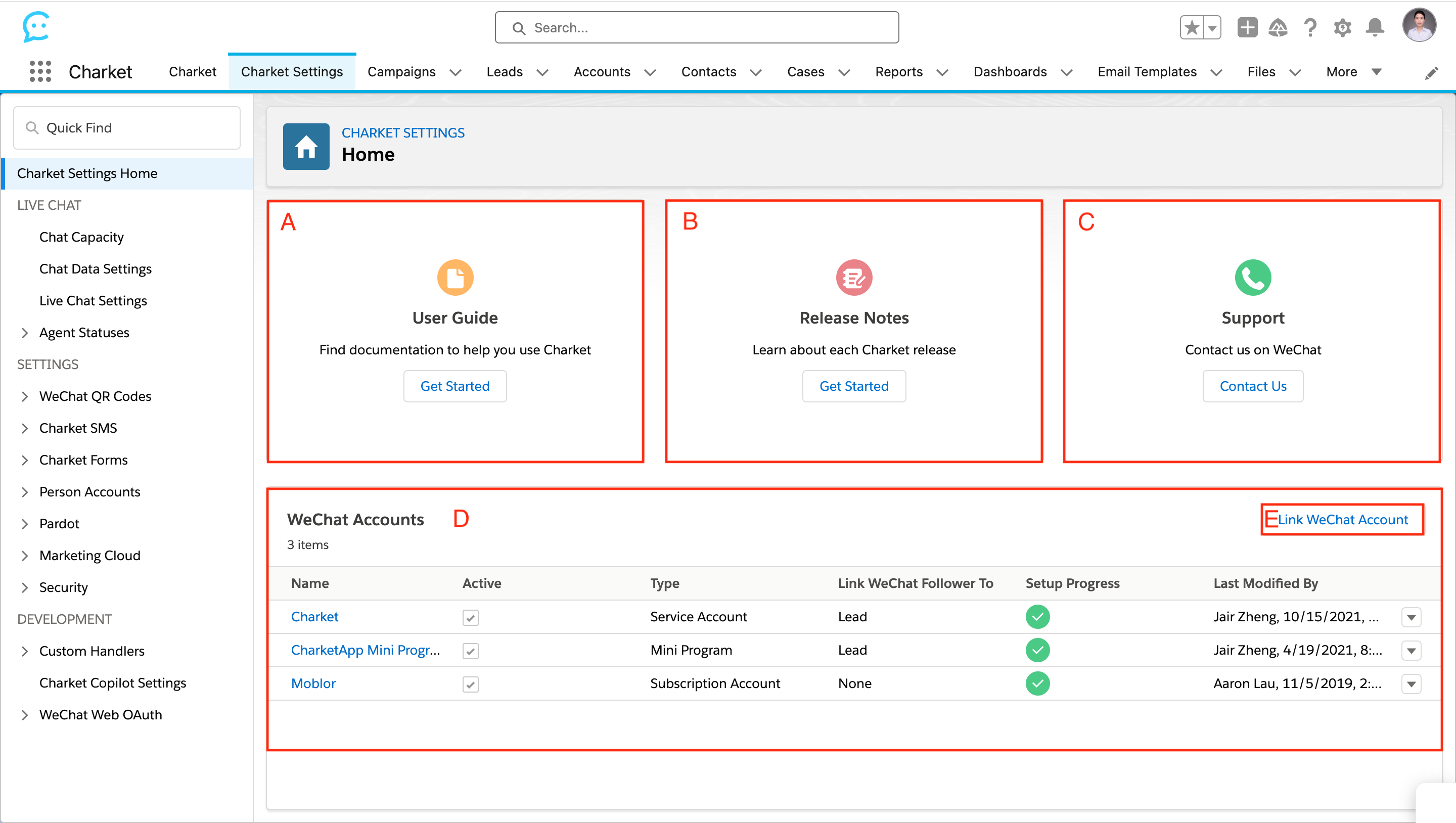
Task: Click the CharketApp Mini Program progress checkmark
Action: coord(1038,650)
